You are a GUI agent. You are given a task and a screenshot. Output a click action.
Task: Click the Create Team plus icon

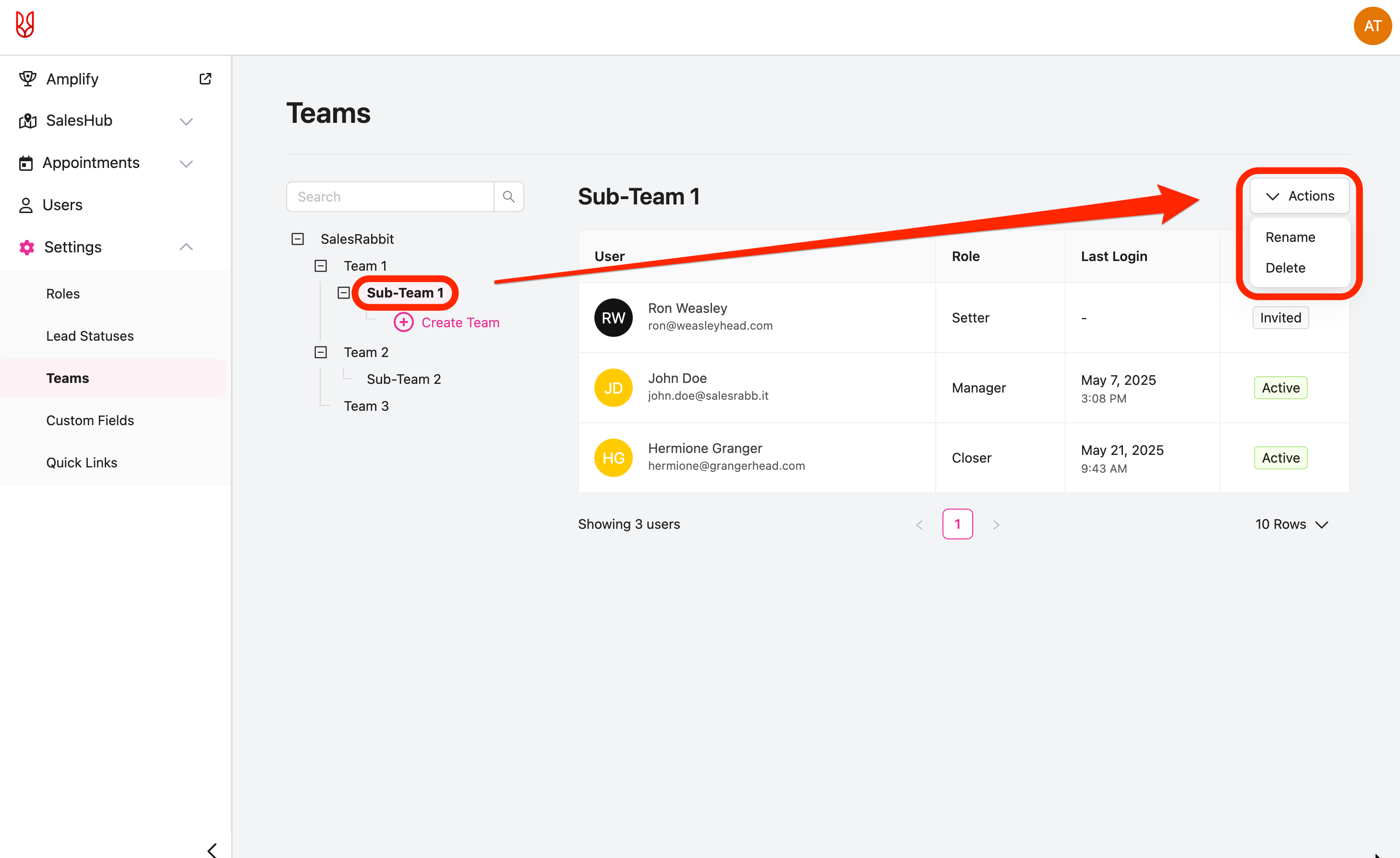pyautogui.click(x=403, y=322)
